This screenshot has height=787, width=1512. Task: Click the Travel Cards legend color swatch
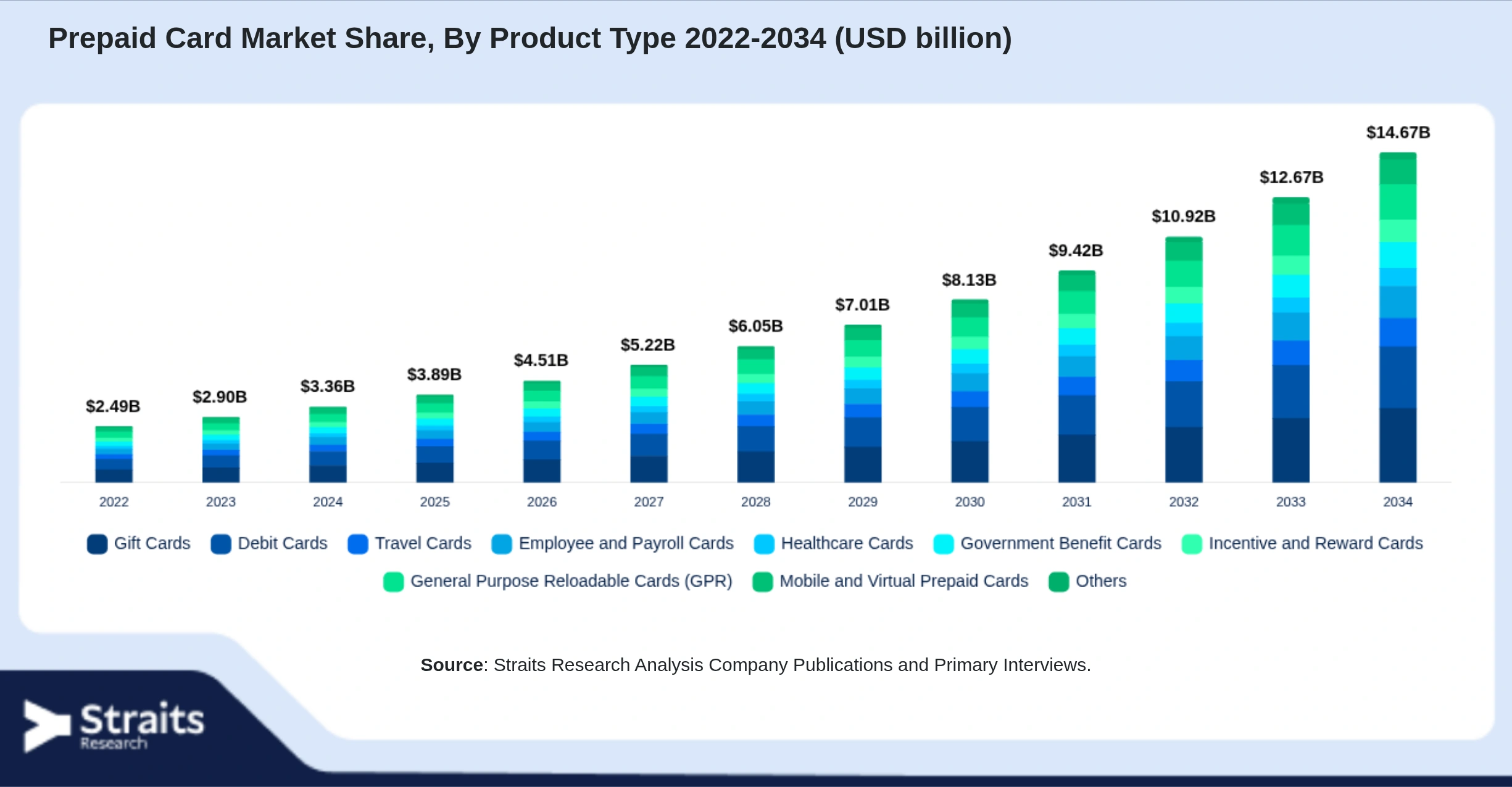[358, 544]
